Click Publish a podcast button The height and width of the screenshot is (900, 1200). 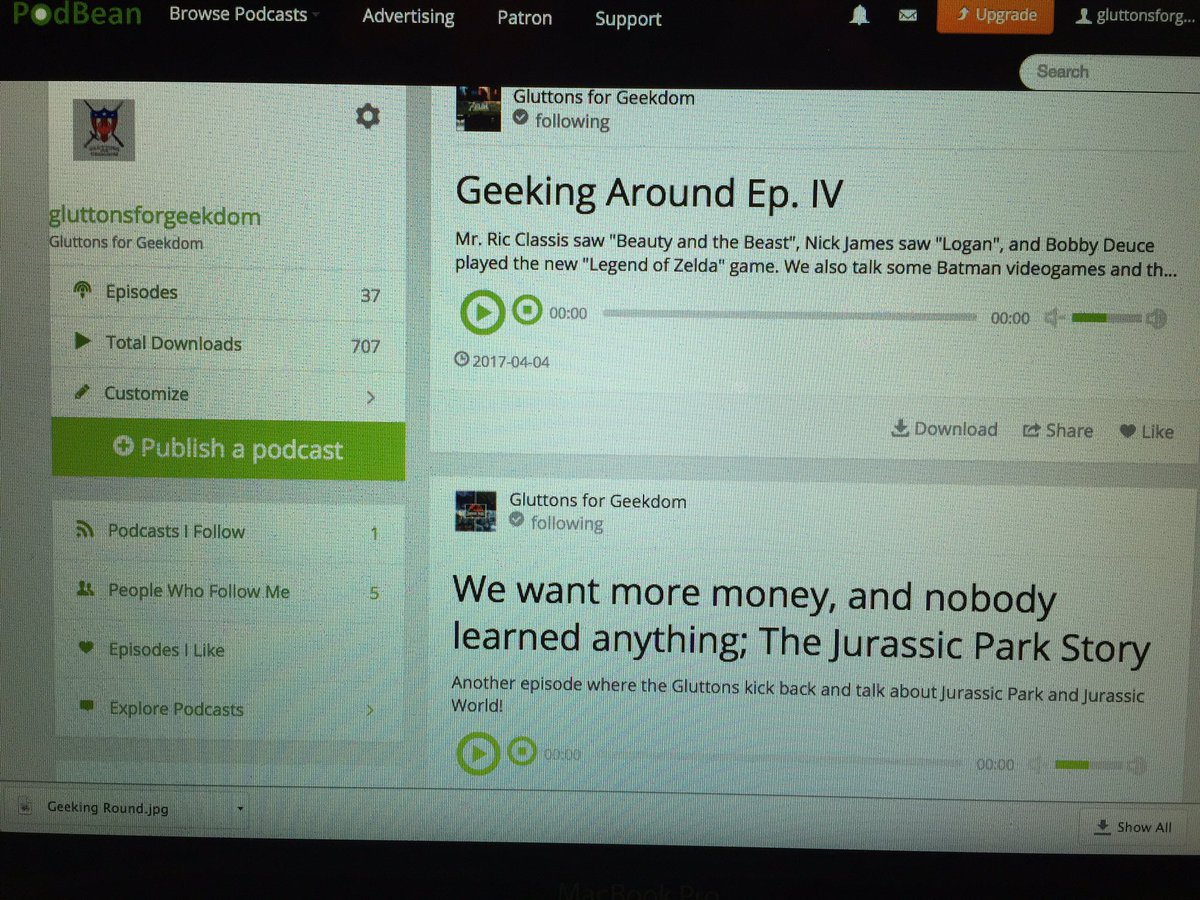228,449
